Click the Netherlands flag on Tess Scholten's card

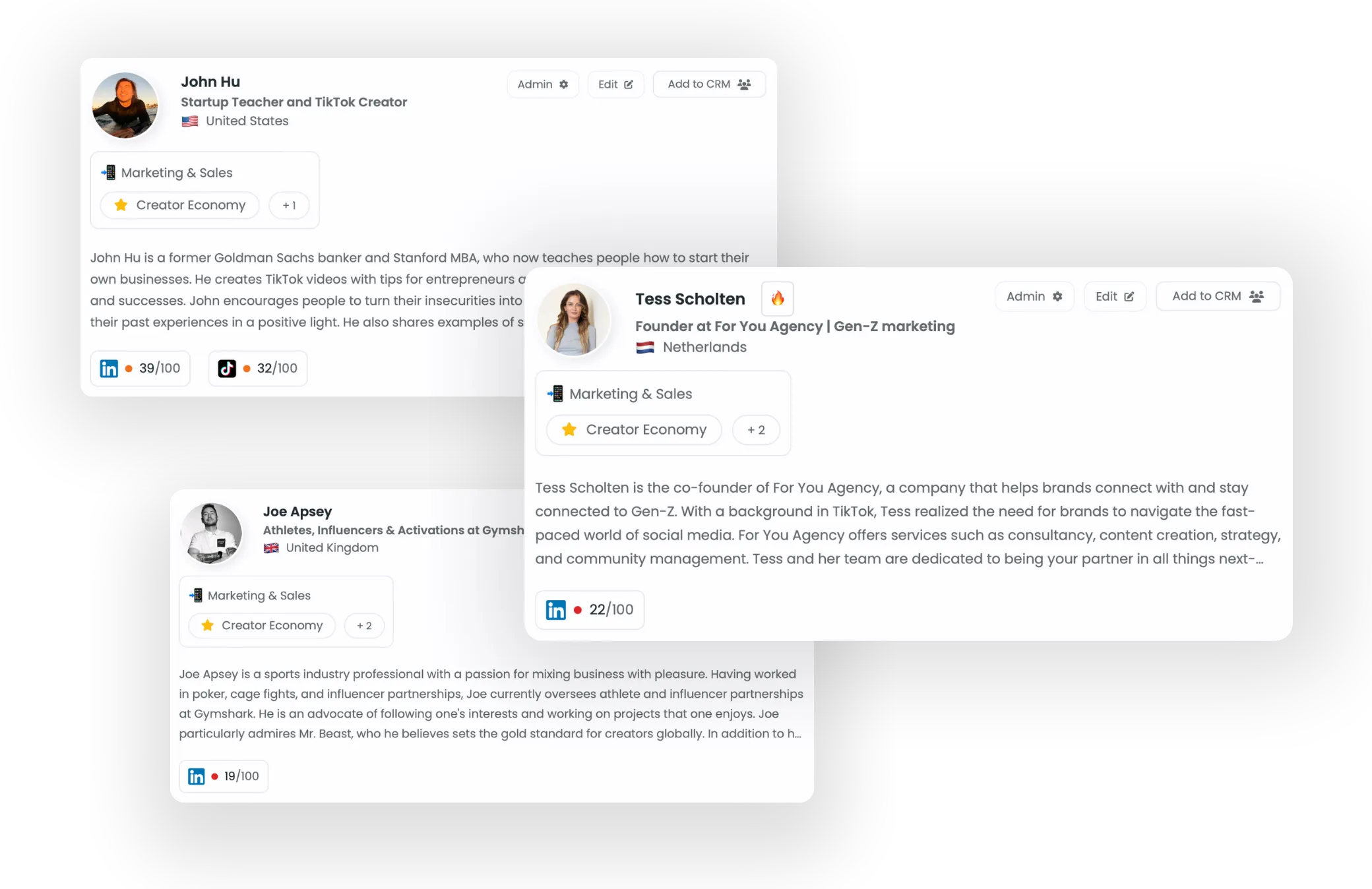pyautogui.click(x=645, y=348)
